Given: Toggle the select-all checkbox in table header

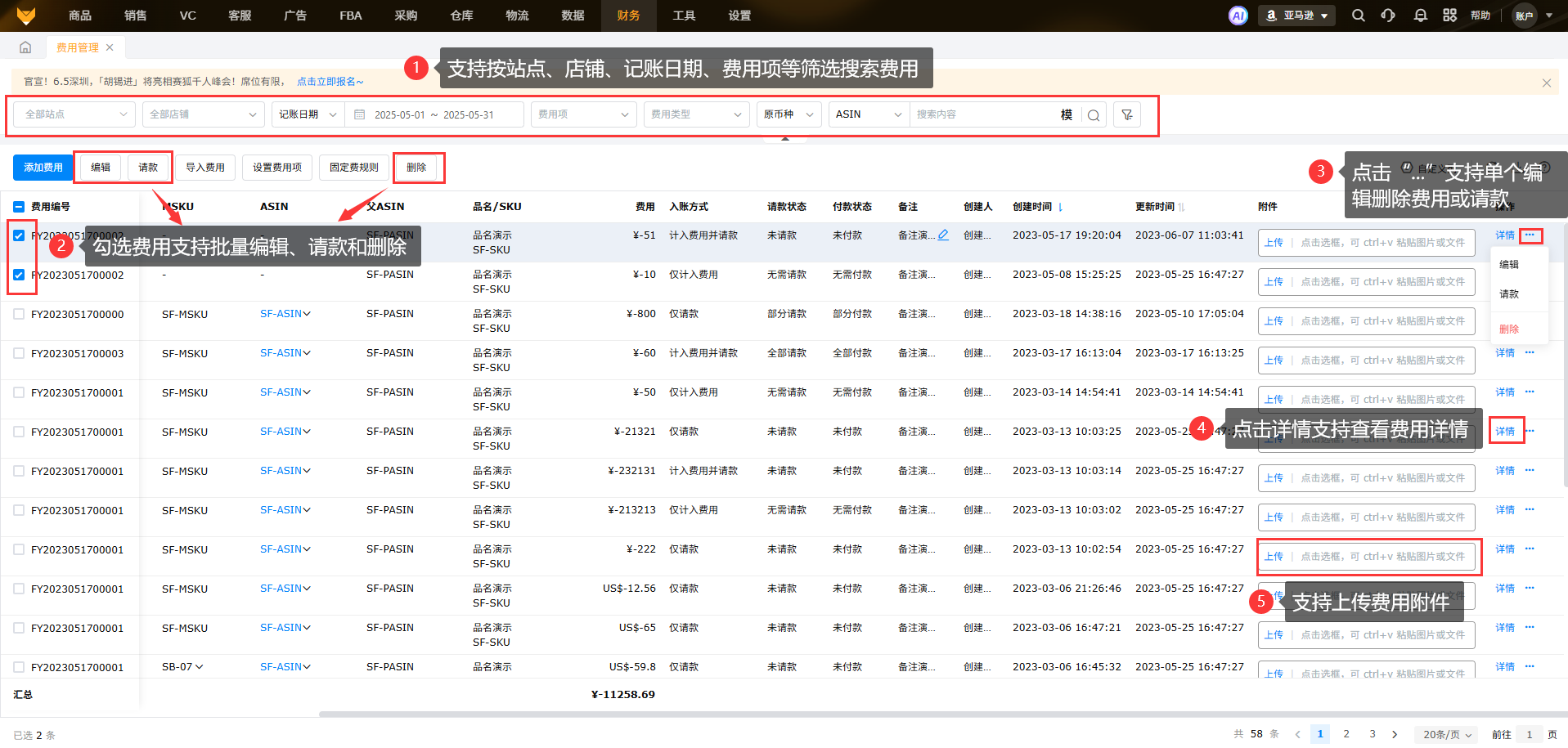Looking at the screenshot, I should click(19, 207).
